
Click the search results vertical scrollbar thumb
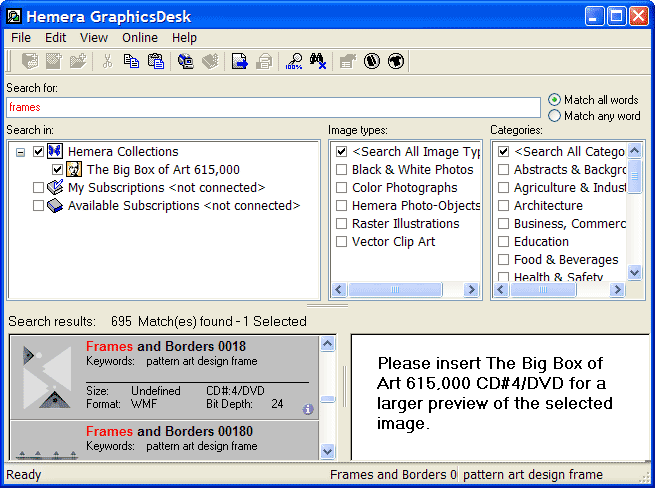coord(328,399)
